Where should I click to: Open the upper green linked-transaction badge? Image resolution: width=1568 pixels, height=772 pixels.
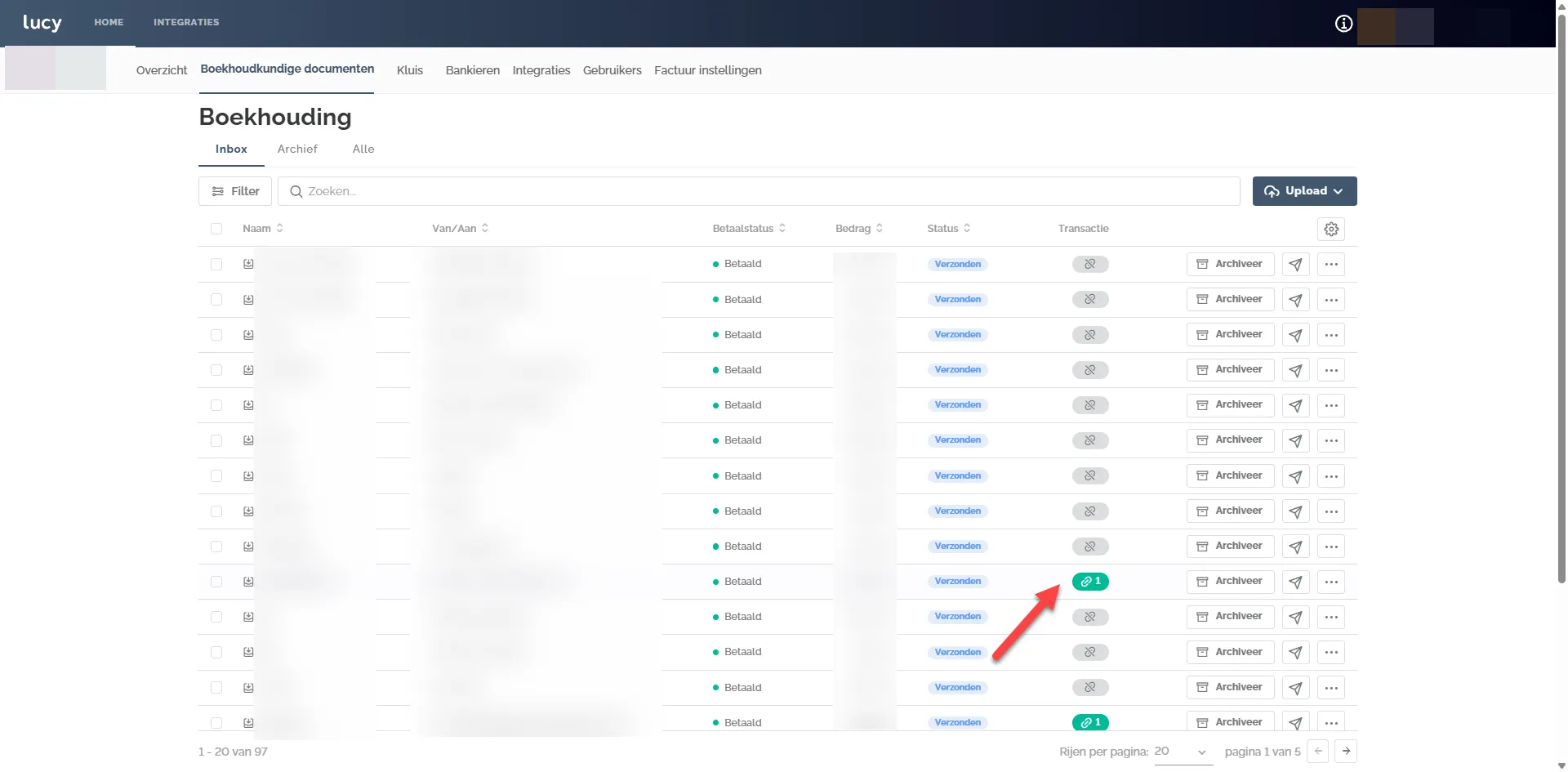pyautogui.click(x=1090, y=582)
